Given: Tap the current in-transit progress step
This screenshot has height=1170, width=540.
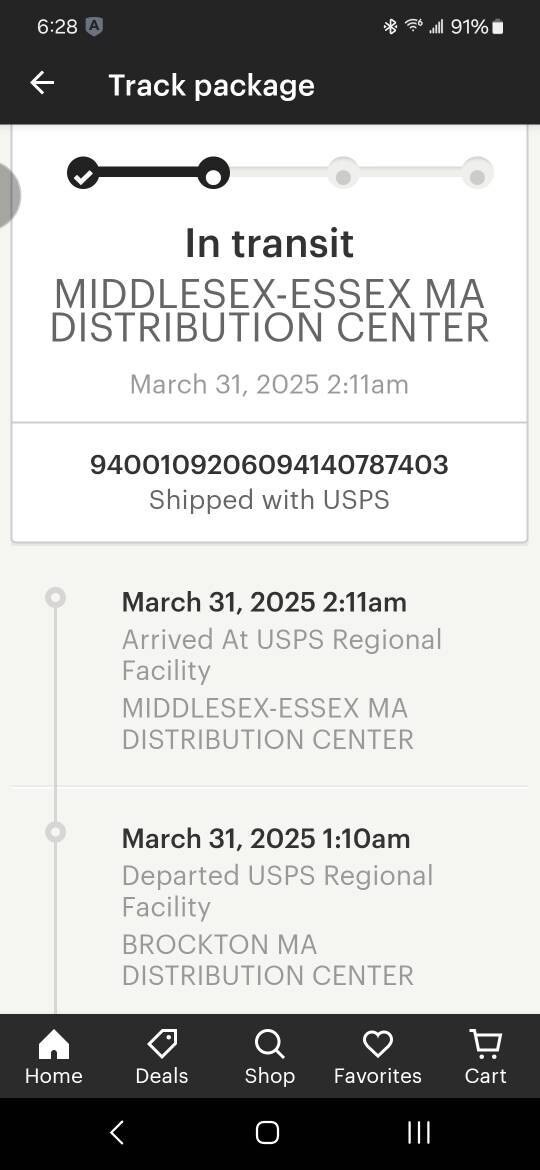Looking at the screenshot, I should [x=213, y=173].
